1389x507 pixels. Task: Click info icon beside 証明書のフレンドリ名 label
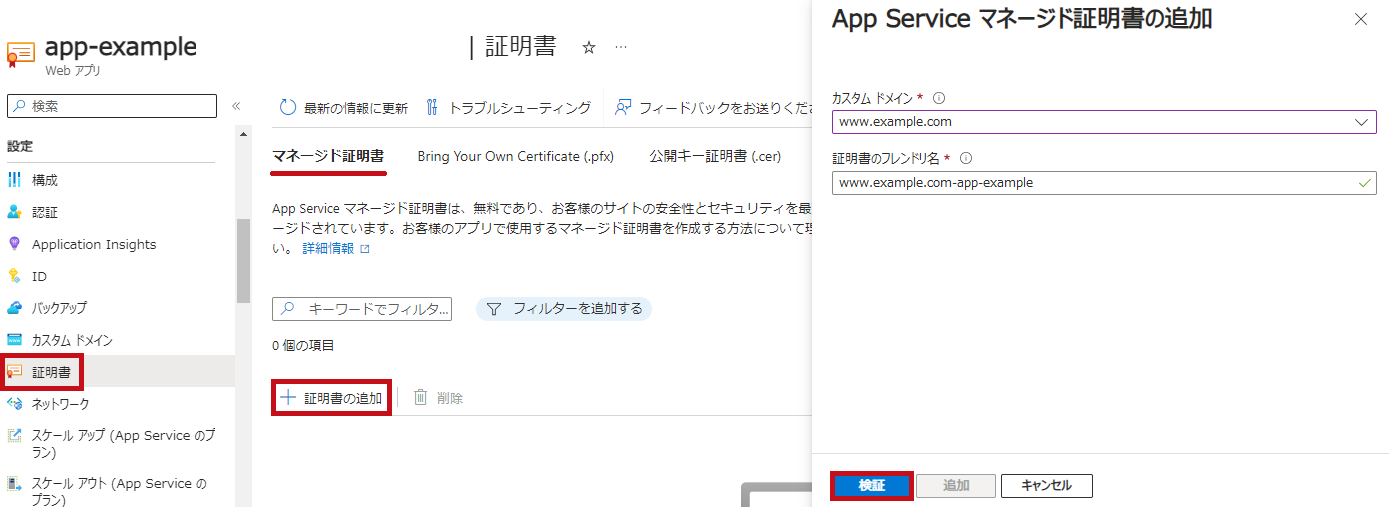pyautogui.click(x=966, y=158)
